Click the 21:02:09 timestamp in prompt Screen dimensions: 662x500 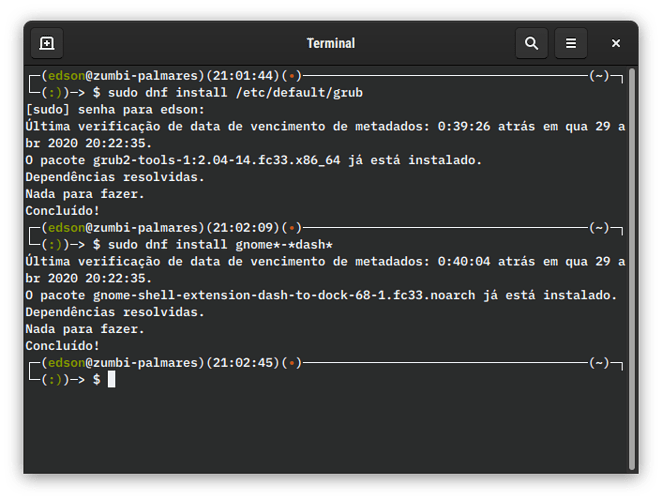click(x=243, y=228)
